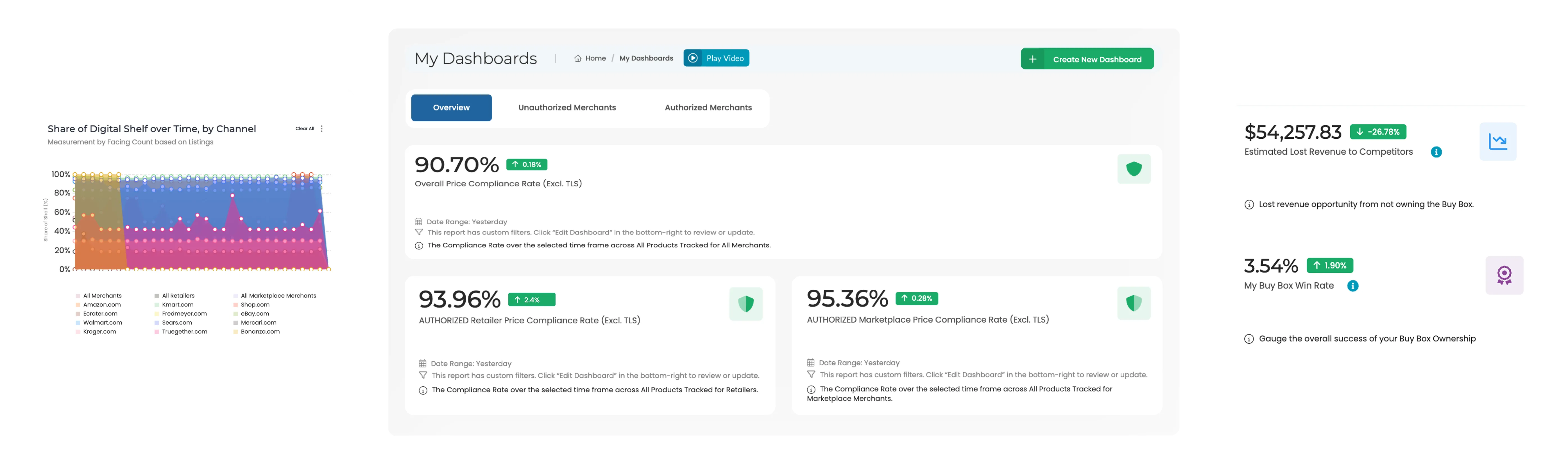Image resolution: width=1568 pixels, height=464 pixels.
Task: Click the All Retailers legend color swatch
Action: point(157,296)
